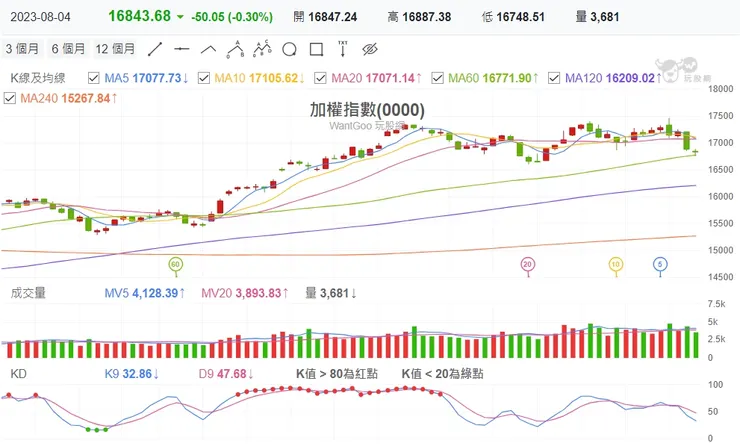The width and height of the screenshot is (740, 444).
Task: Click the MA60 marker on the time axis
Action: 176,264
